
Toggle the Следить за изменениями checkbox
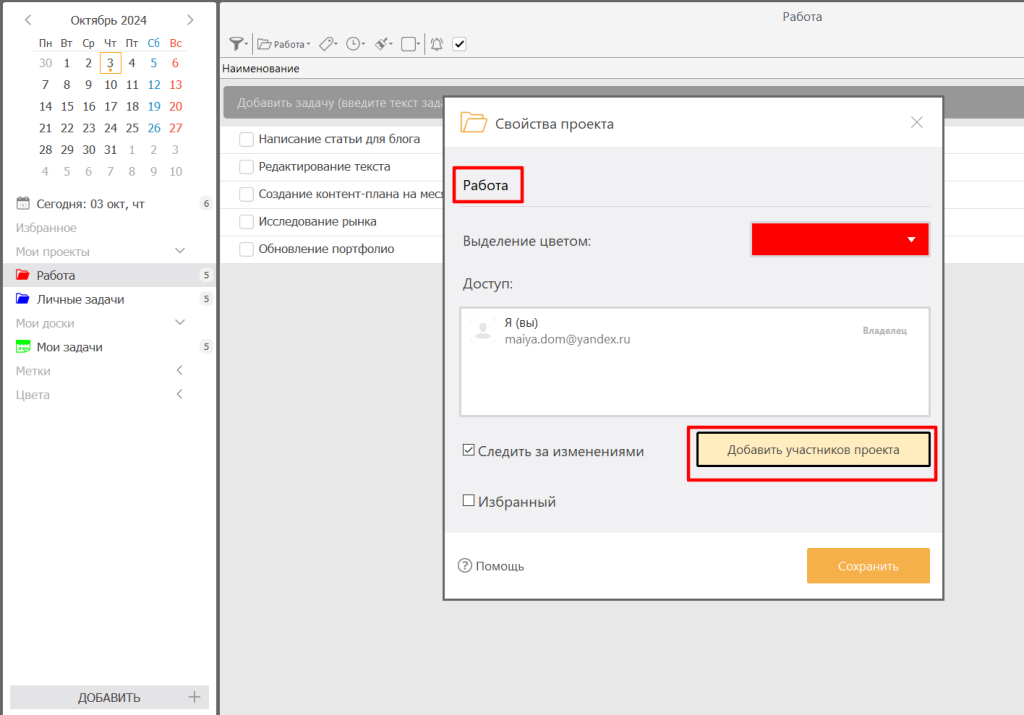(468, 451)
